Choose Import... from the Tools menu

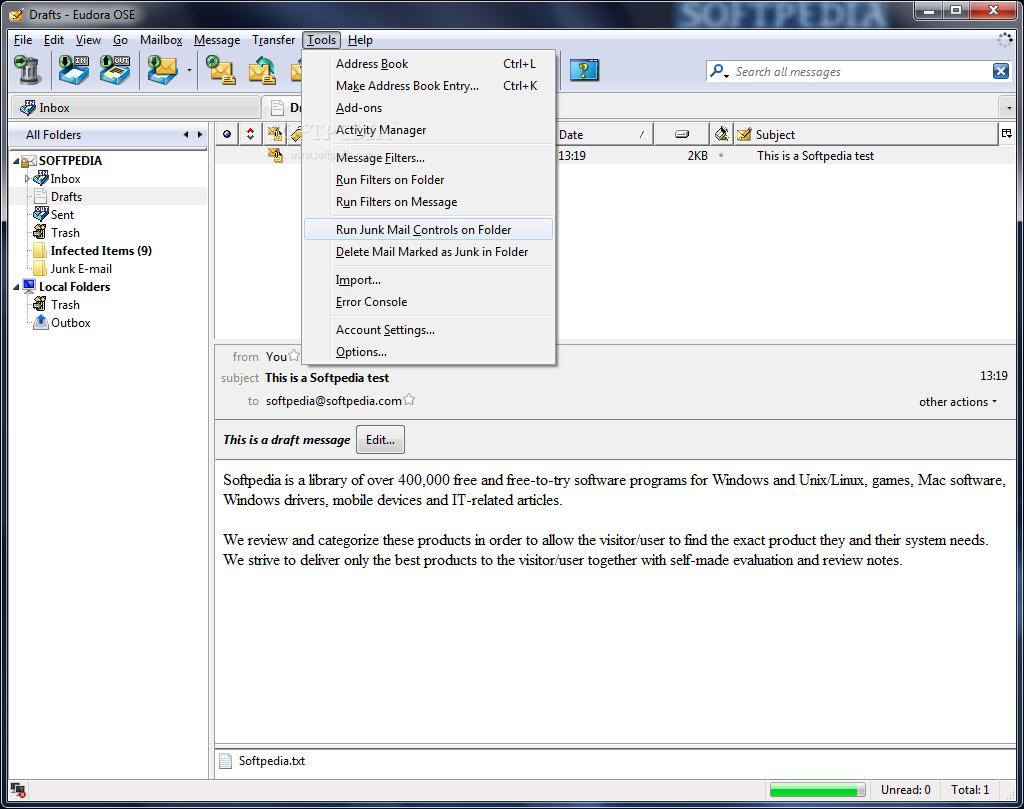click(428, 280)
